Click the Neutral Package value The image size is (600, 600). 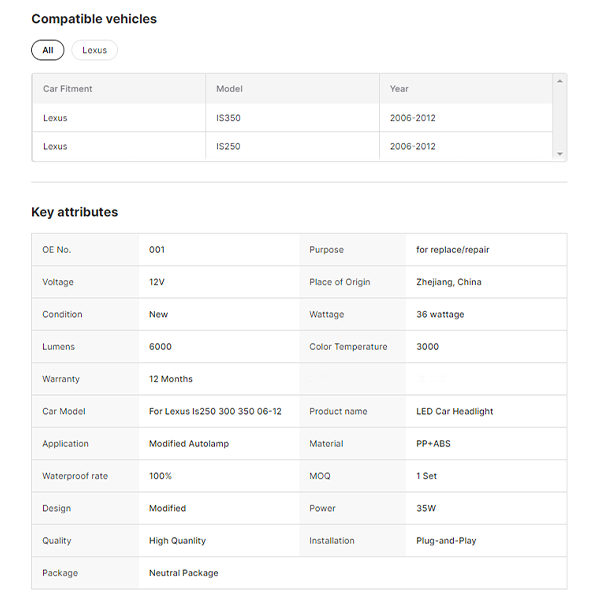tap(183, 573)
